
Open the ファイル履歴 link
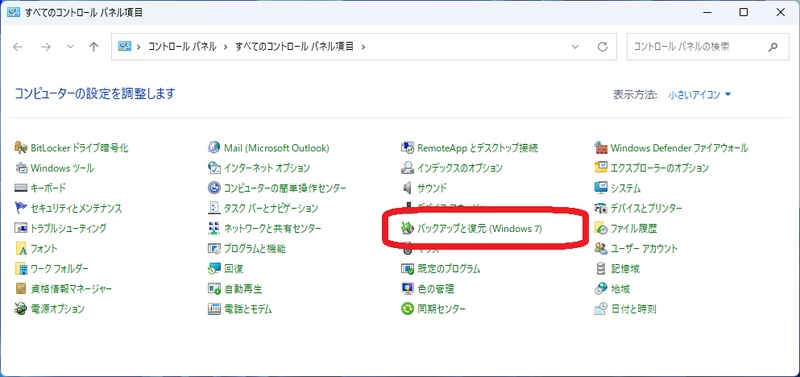(x=633, y=229)
